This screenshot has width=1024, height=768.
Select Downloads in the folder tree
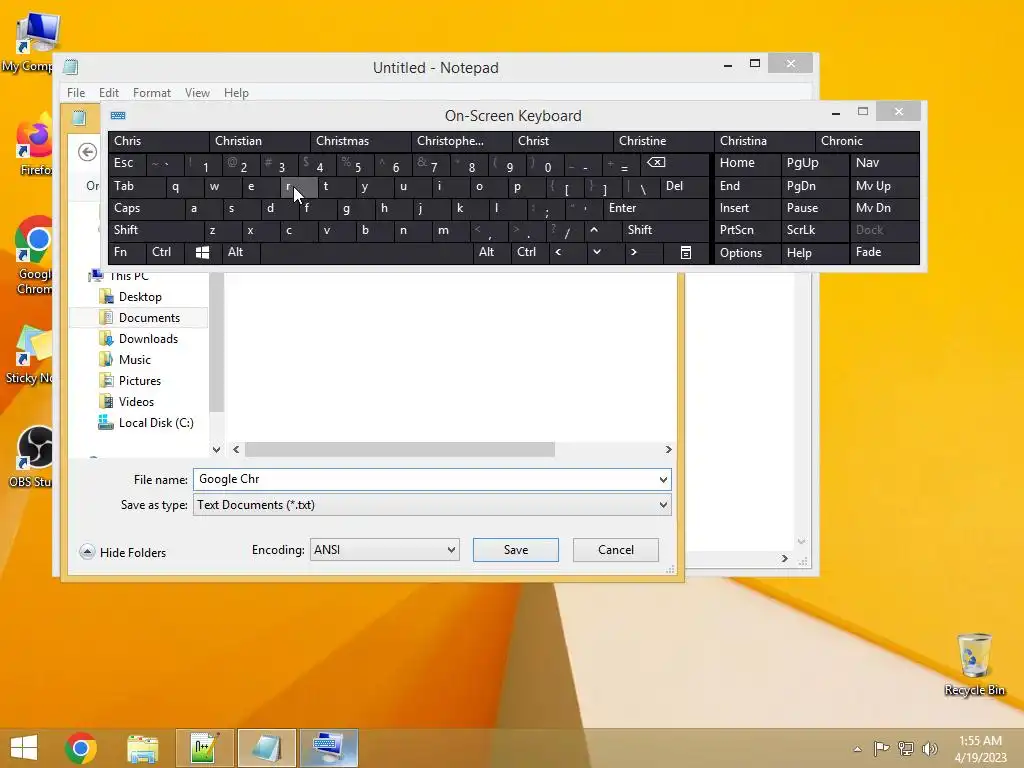[148, 339]
